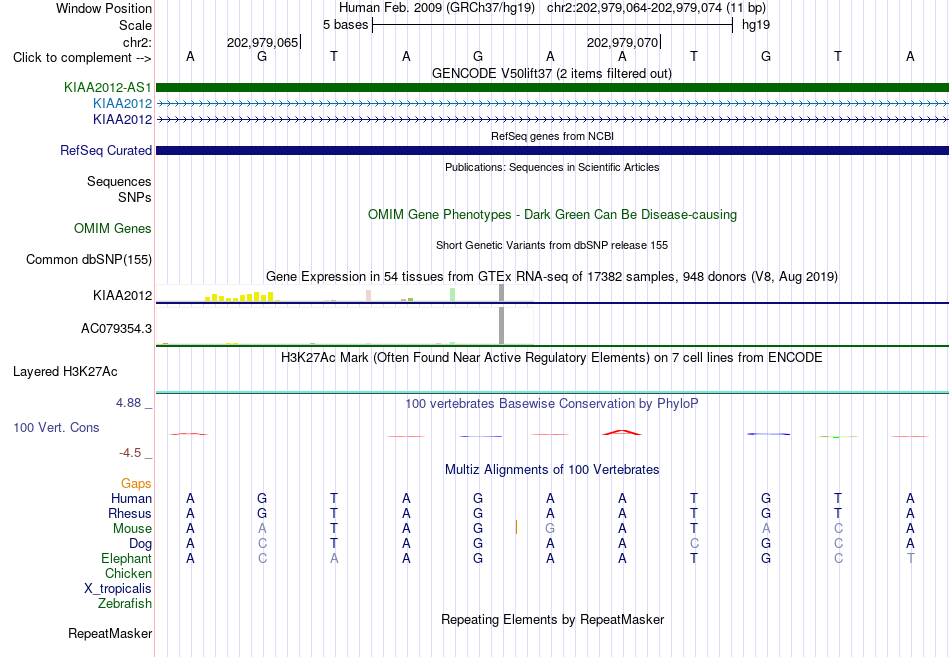The height and width of the screenshot is (657, 950).
Task: Open the GTEx Gene Expression track title
Action: click(552, 276)
